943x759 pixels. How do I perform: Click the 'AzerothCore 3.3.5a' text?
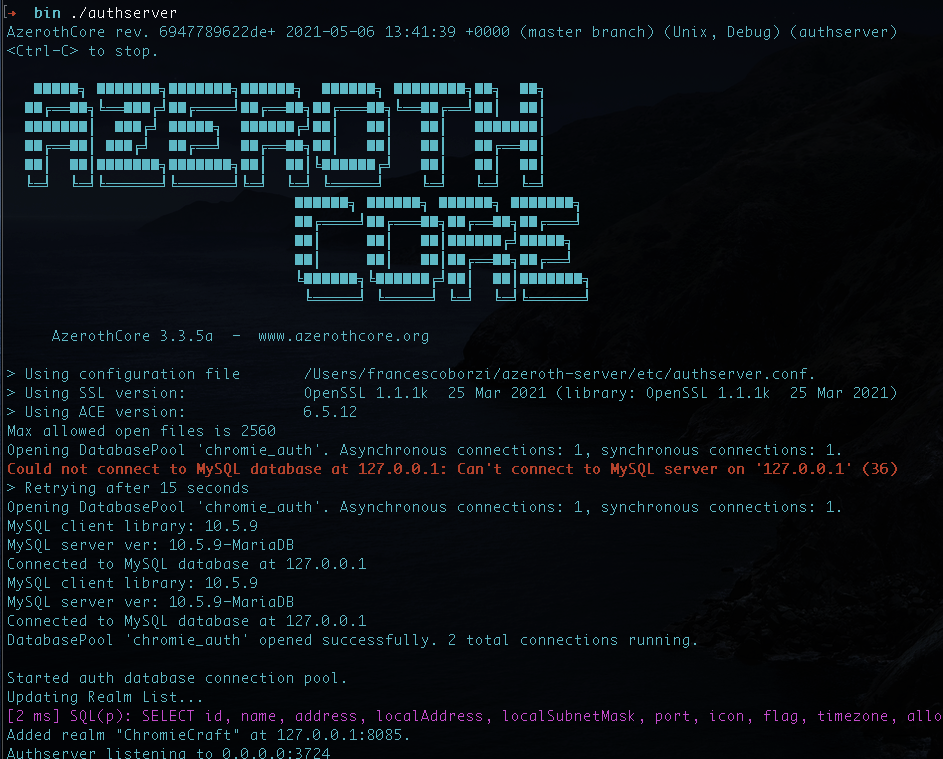coord(132,336)
